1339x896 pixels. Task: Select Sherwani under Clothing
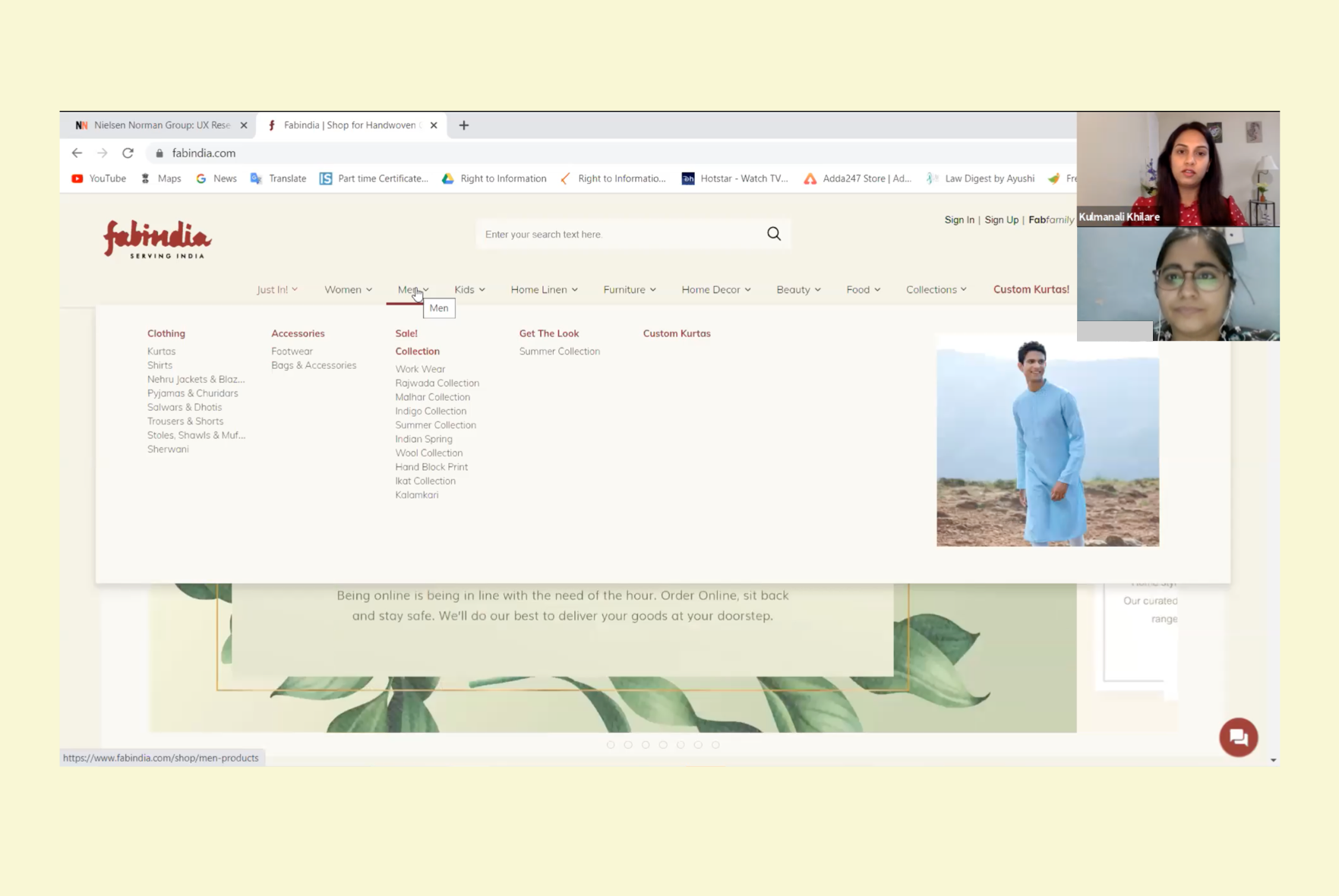click(x=168, y=450)
